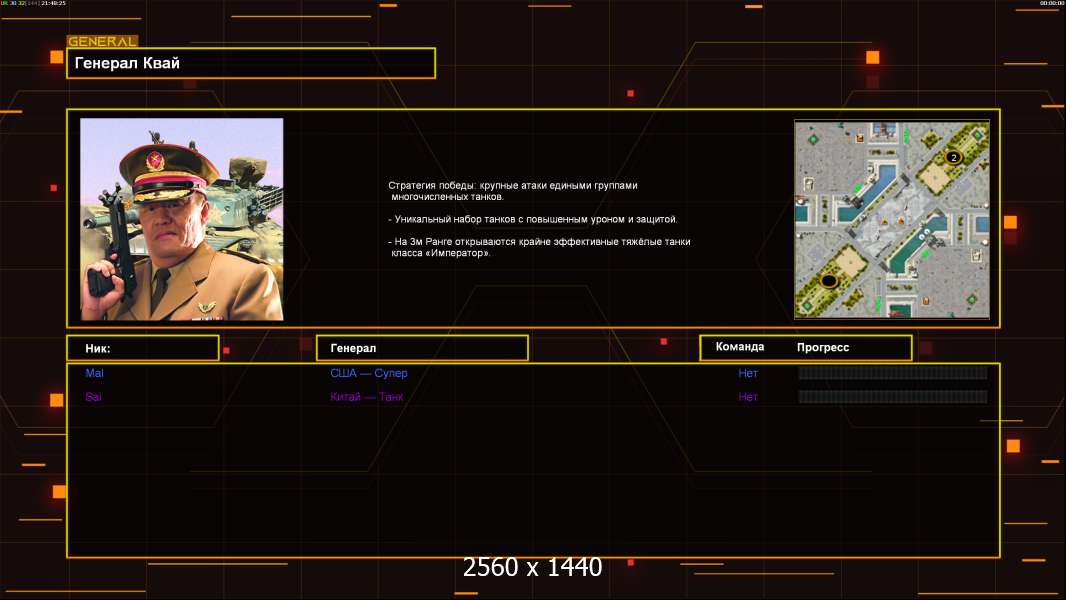Click the Ник: column header
This screenshot has height=600, width=1066.
point(142,348)
